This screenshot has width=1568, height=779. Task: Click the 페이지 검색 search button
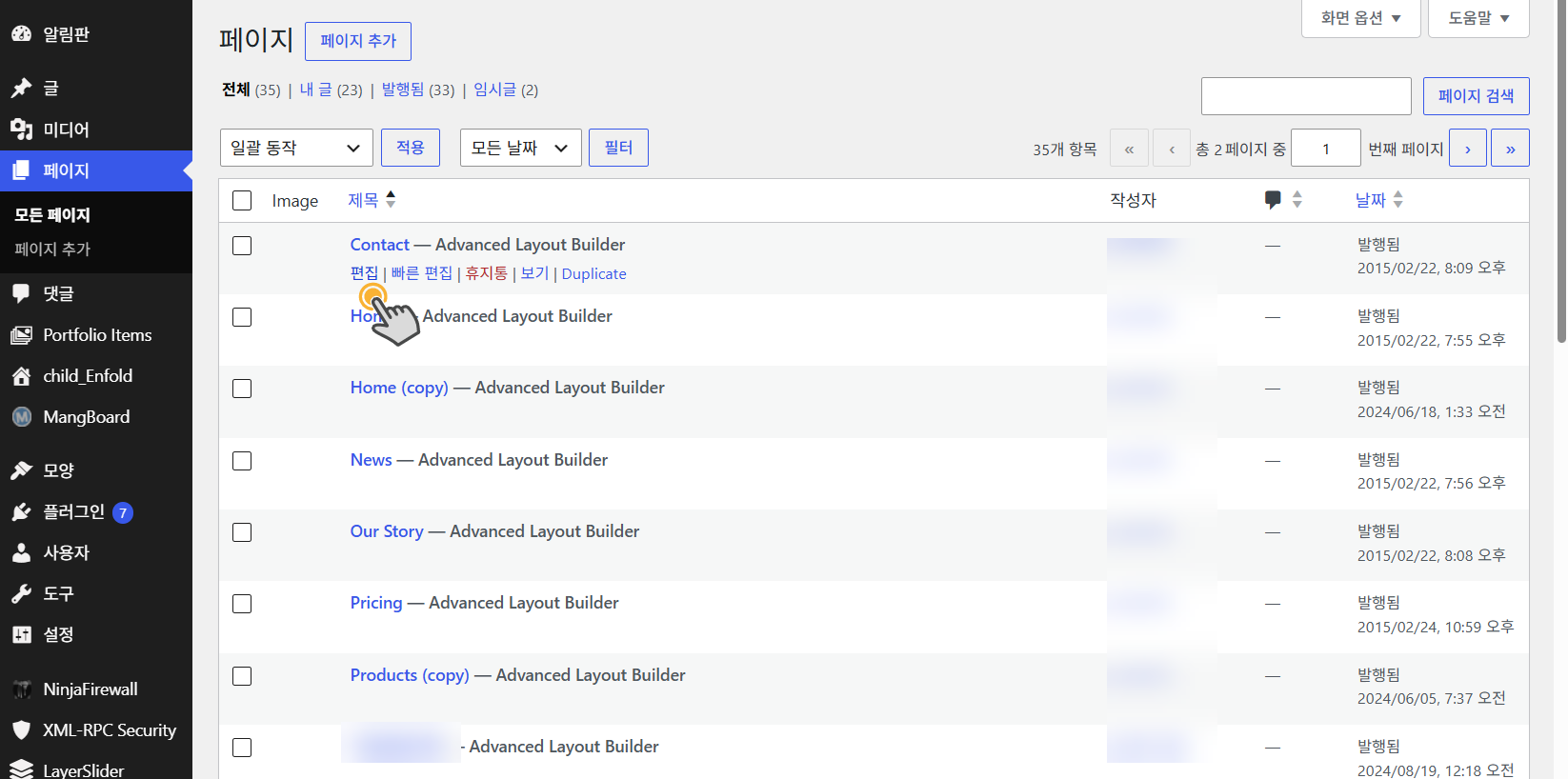(x=1476, y=96)
